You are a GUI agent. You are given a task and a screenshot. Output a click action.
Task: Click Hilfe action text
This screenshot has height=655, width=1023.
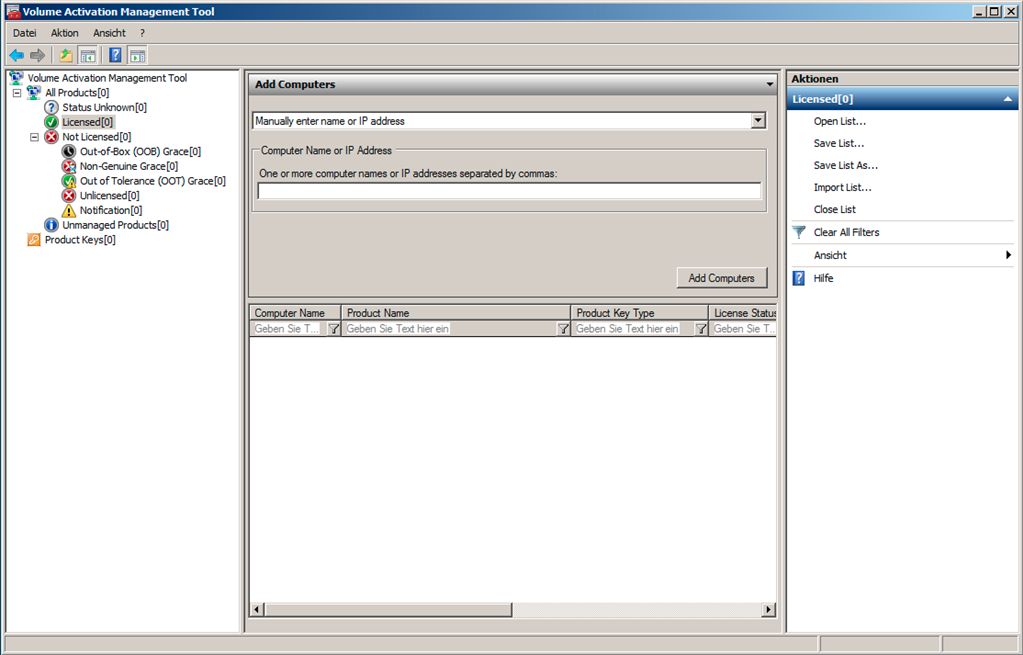[x=823, y=279]
